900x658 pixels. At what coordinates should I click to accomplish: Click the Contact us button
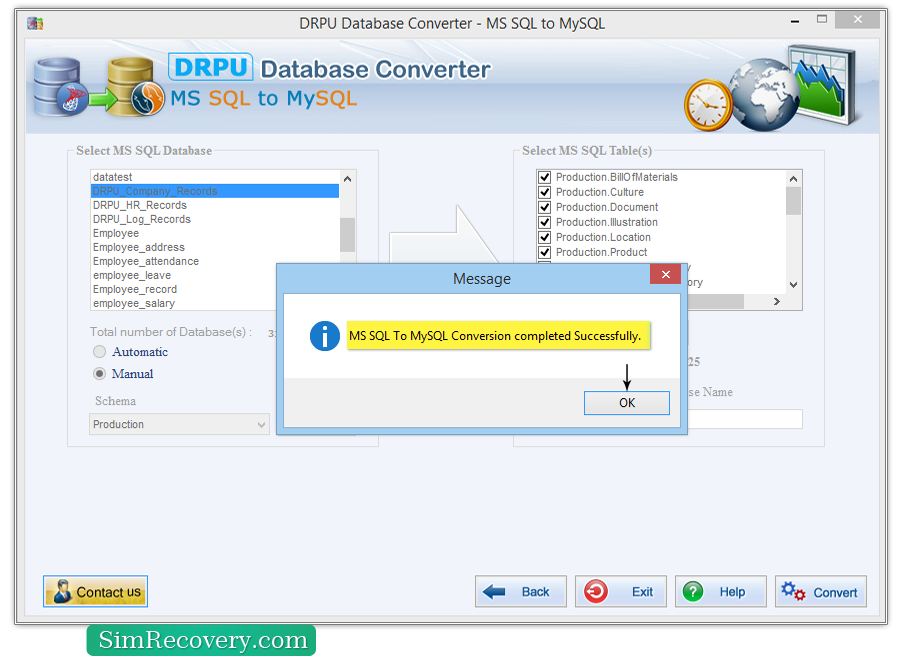tap(95, 591)
